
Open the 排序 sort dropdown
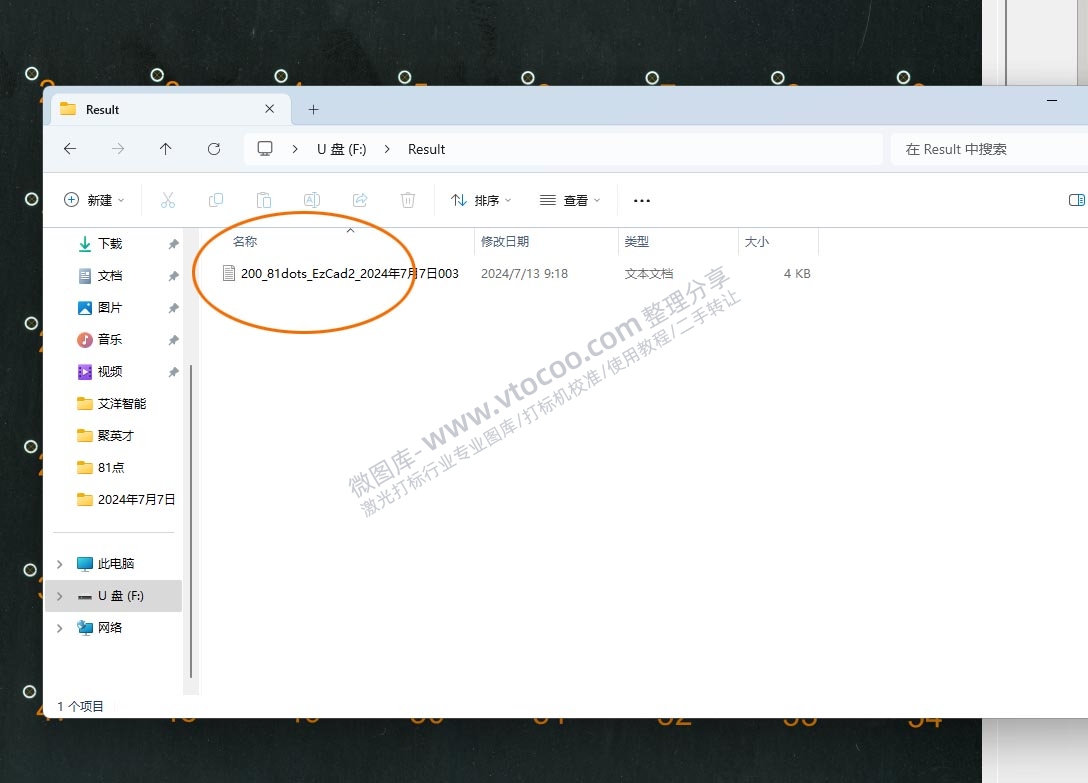pyautogui.click(x=481, y=200)
